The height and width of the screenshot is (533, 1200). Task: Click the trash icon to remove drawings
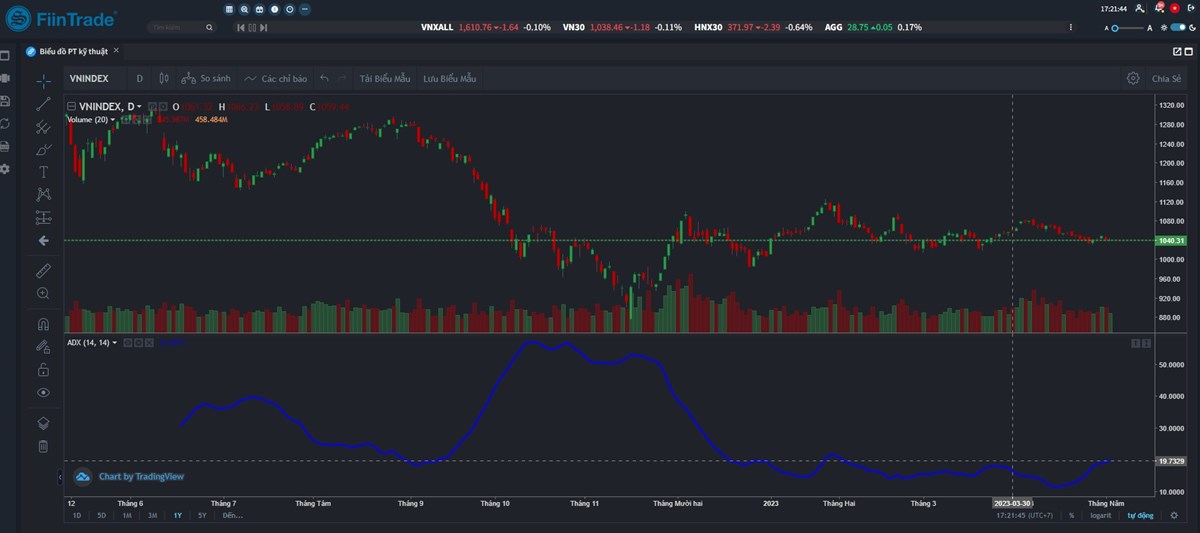point(43,446)
